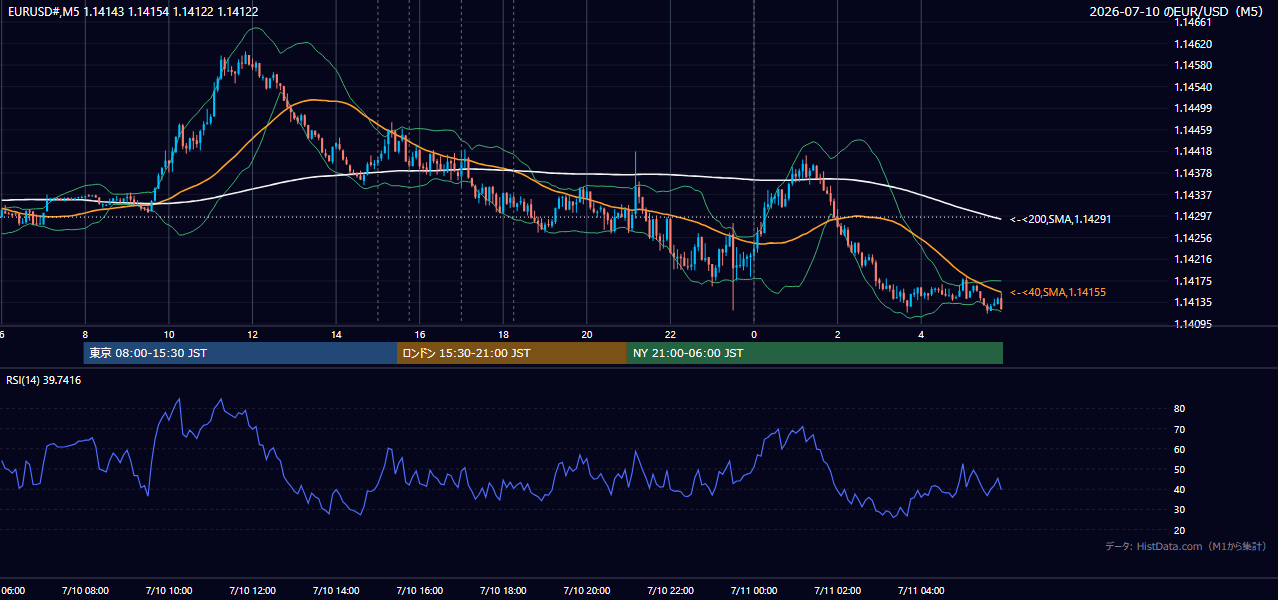Select the chart title 2026-07-10 EUR/USD (M5)

(1177, 11)
